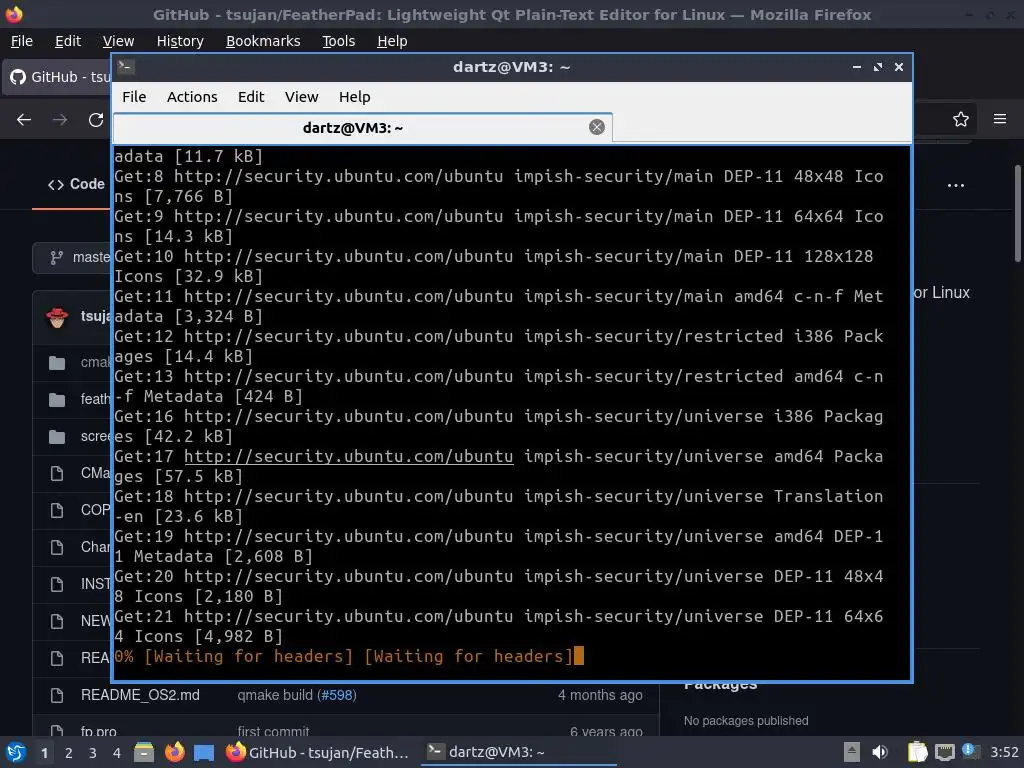This screenshot has height=768, width=1024.
Task: Open the Firefox hamburger application menu
Action: 999,119
